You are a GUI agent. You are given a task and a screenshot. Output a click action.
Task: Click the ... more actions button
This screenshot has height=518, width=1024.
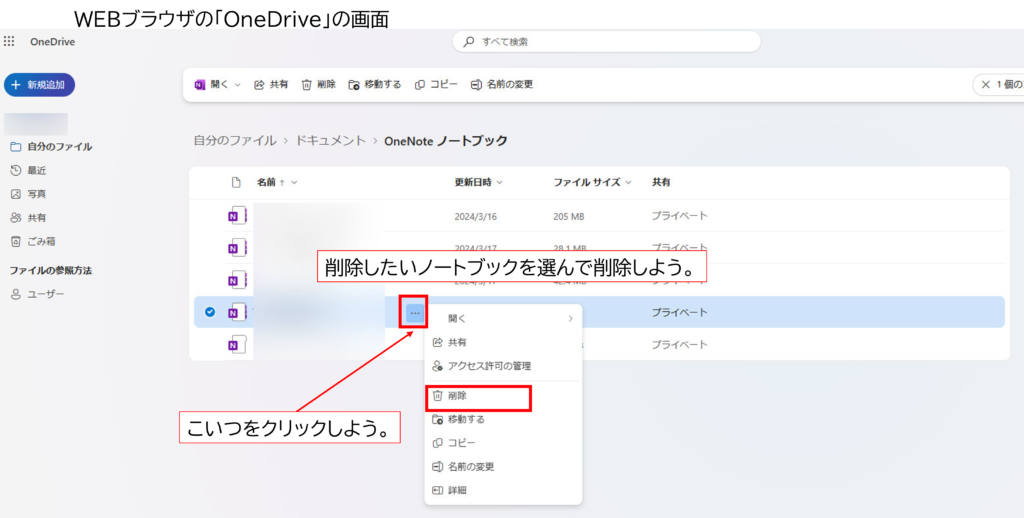pyautogui.click(x=415, y=313)
